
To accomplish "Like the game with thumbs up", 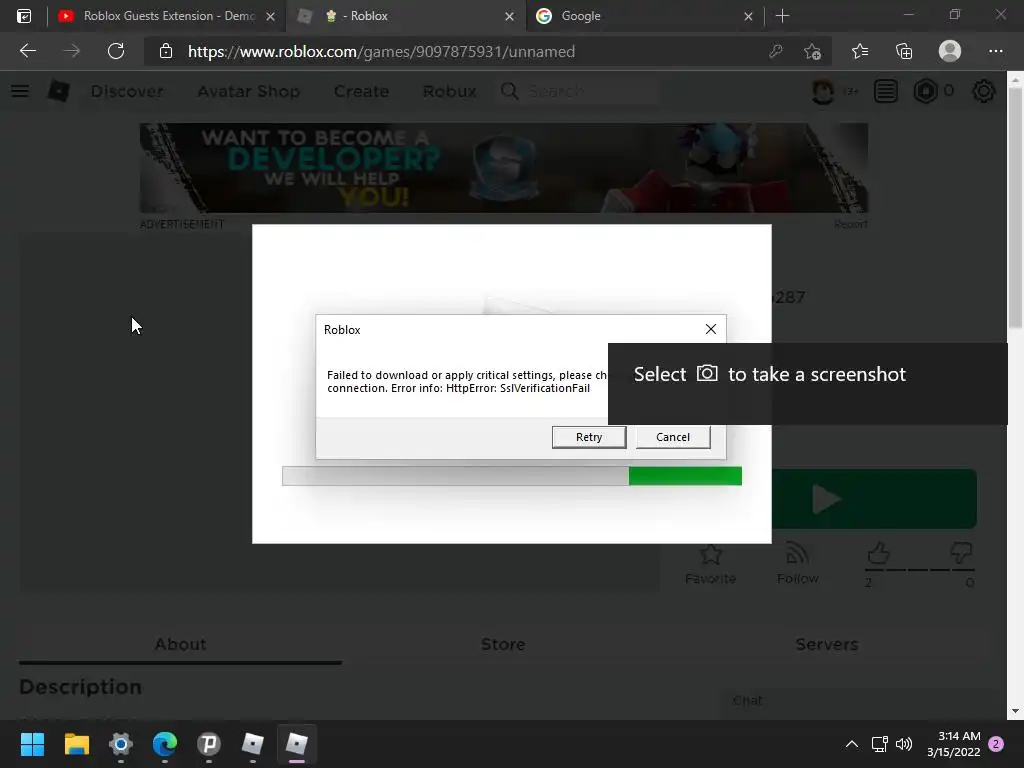I will (878, 554).
